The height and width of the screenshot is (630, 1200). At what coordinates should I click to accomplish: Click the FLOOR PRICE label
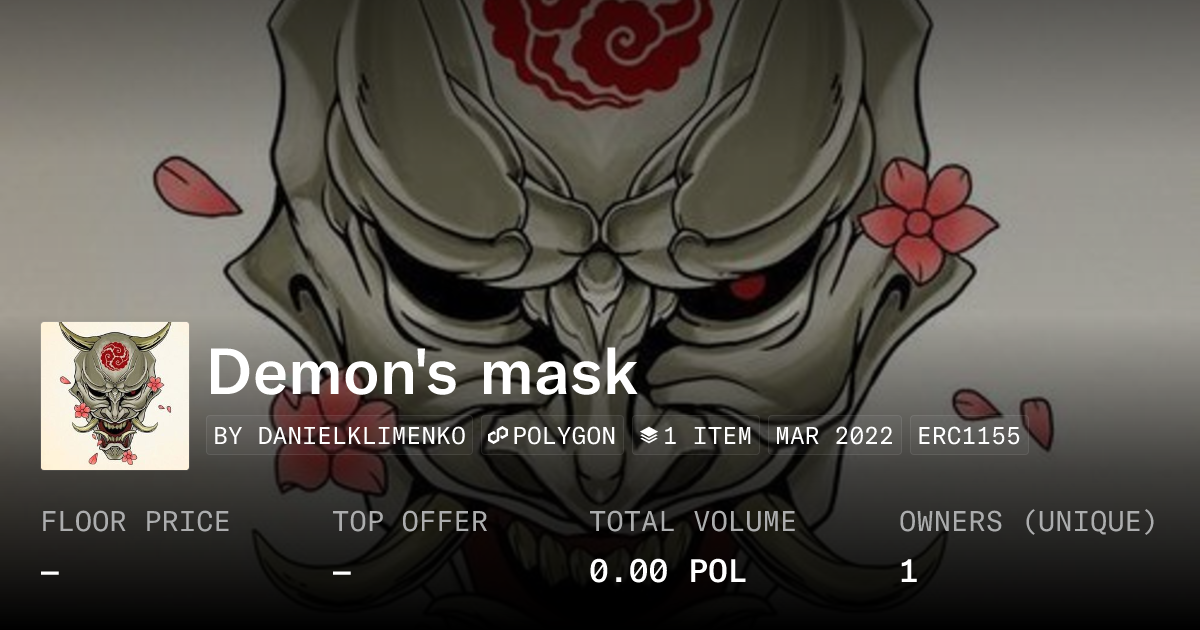[x=135, y=522]
